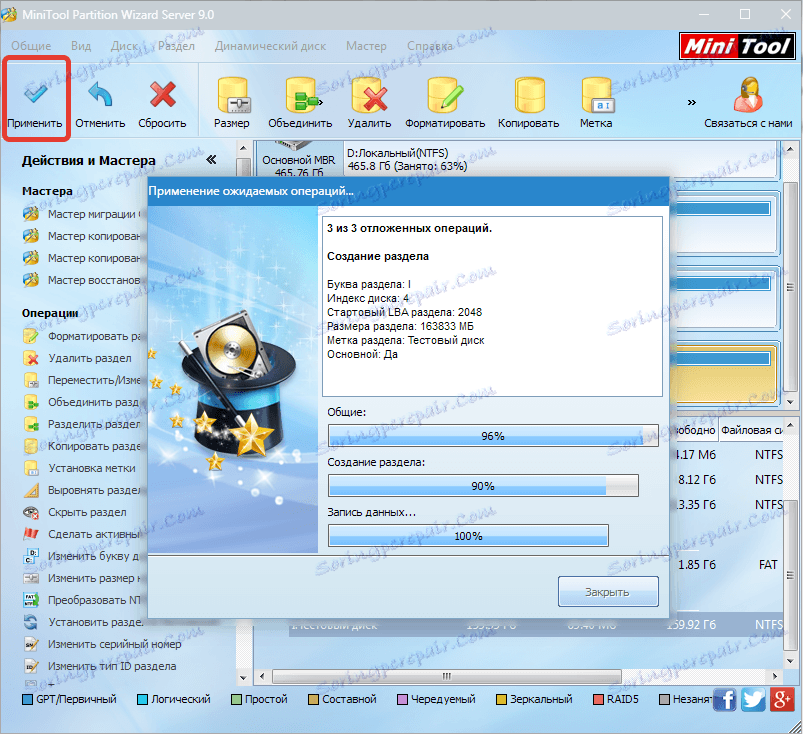Viewport: 803px width, 734px height.
Task: Select the Объединить merge partitions icon
Action: coord(302,95)
